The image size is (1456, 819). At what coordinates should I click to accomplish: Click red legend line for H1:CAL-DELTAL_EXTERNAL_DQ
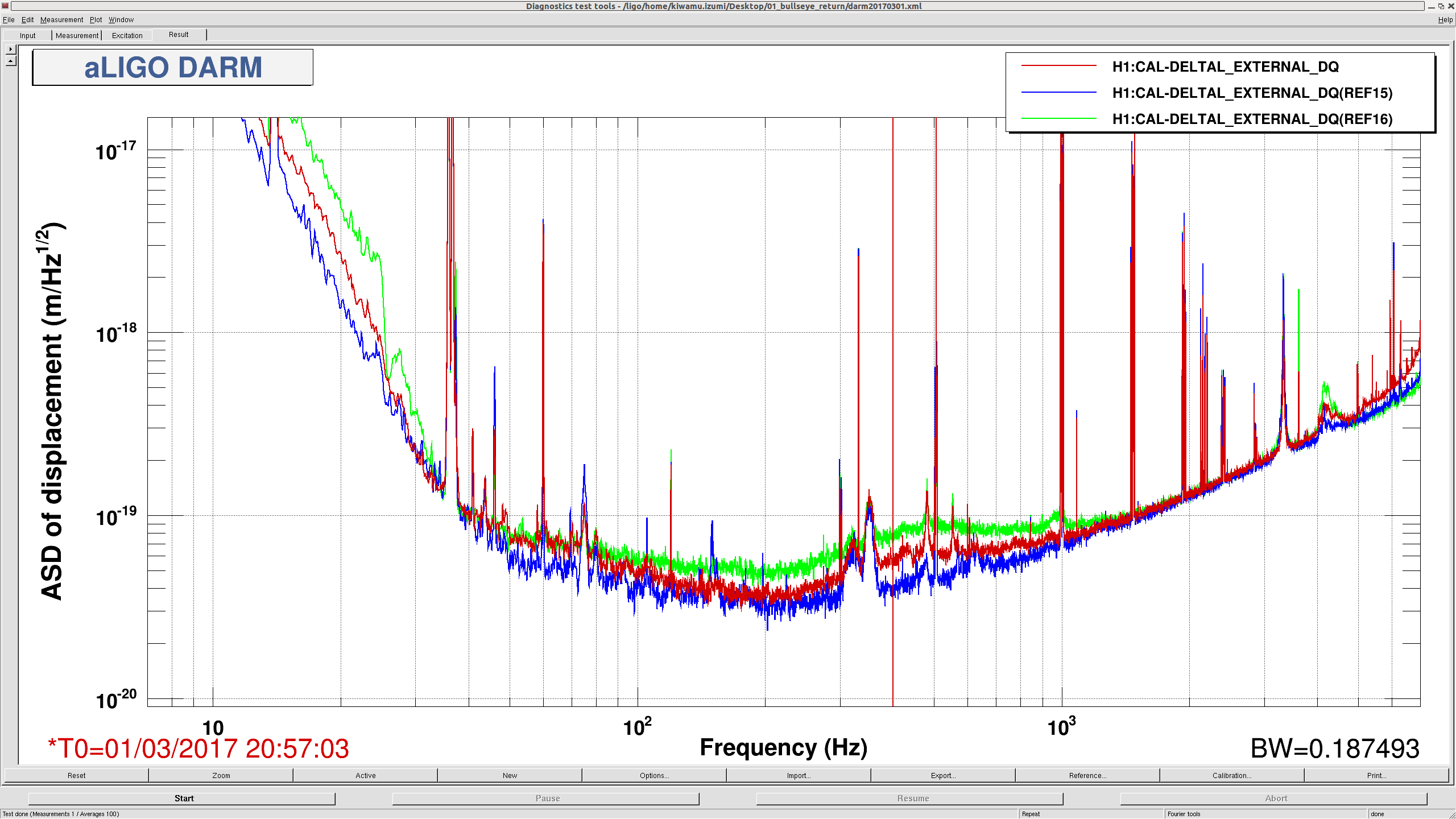click(1058, 66)
